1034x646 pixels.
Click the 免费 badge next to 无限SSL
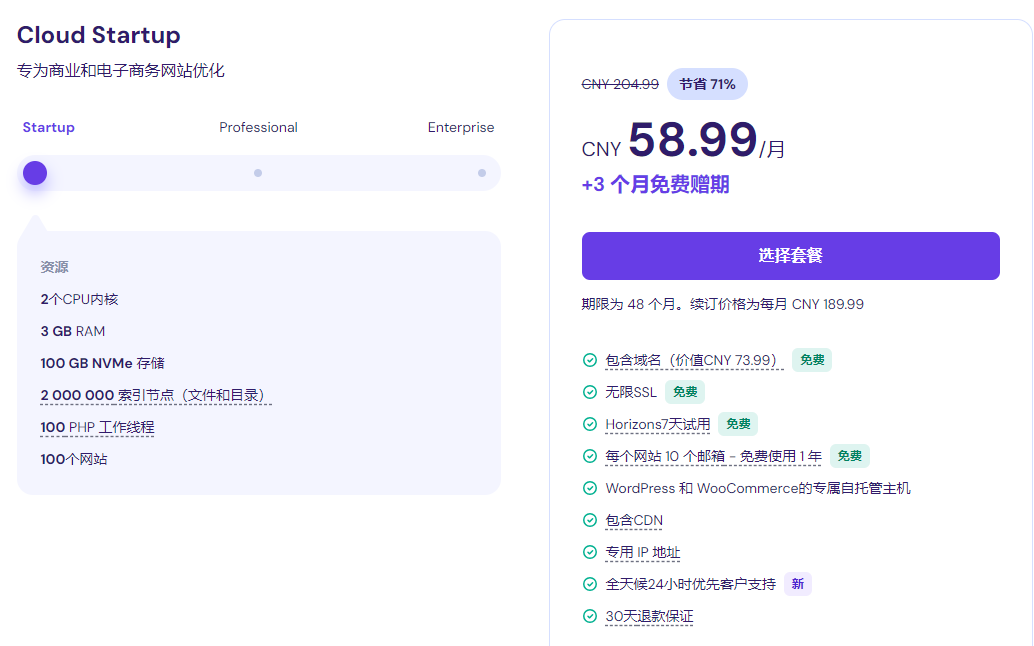tap(684, 391)
